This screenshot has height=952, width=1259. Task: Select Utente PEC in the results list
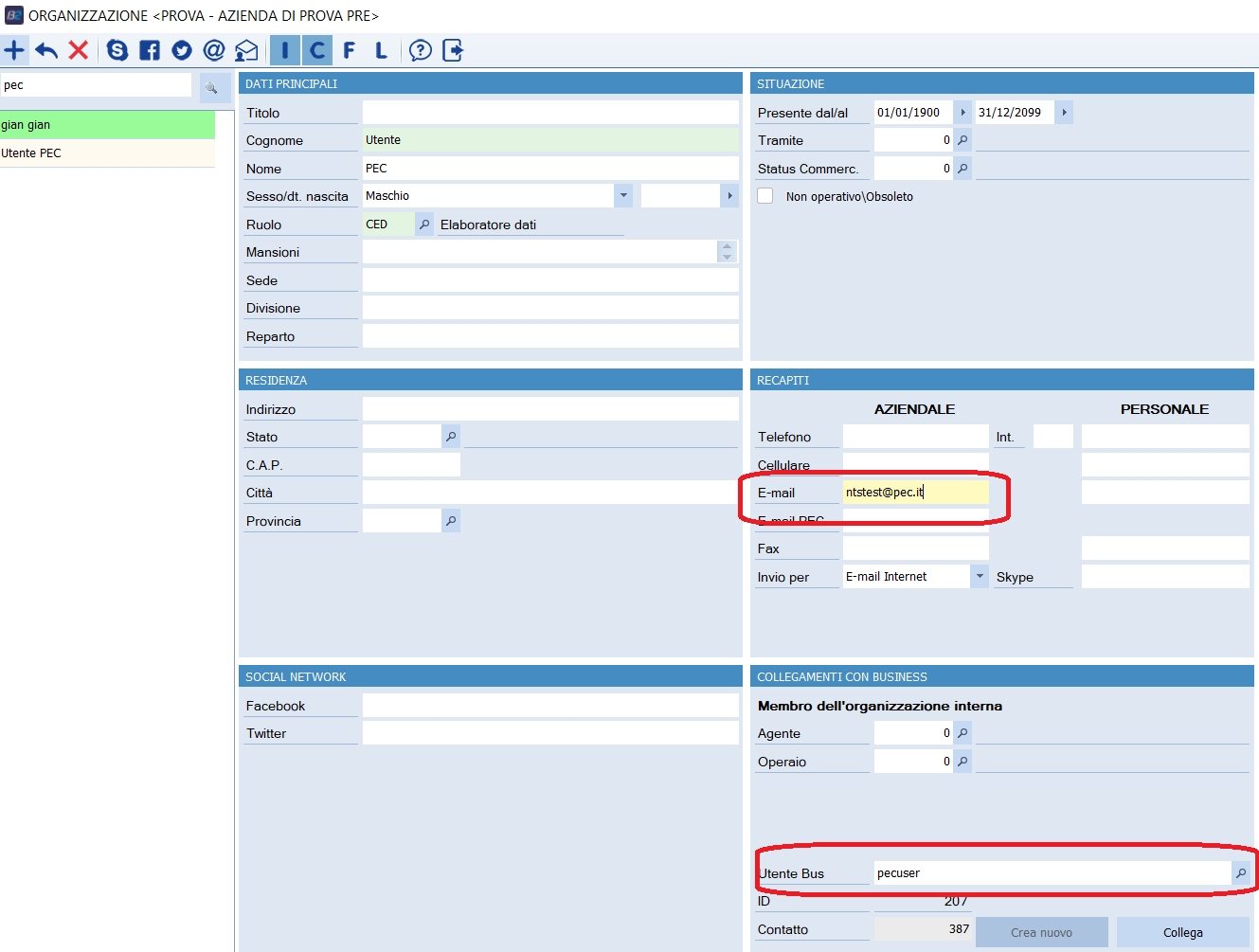pyautogui.click(x=107, y=153)
